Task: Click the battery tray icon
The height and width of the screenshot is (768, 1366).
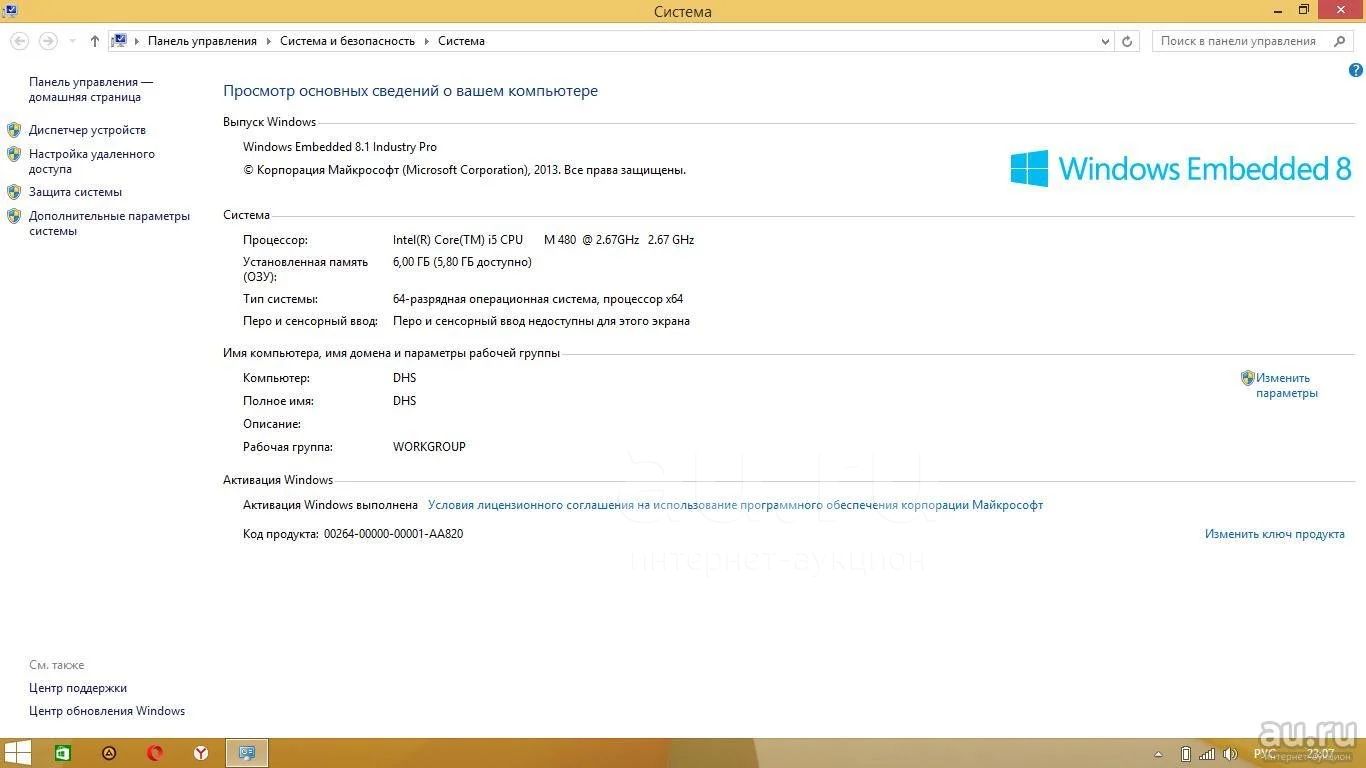Action: pyautogui.click(x=1186, y=754)
